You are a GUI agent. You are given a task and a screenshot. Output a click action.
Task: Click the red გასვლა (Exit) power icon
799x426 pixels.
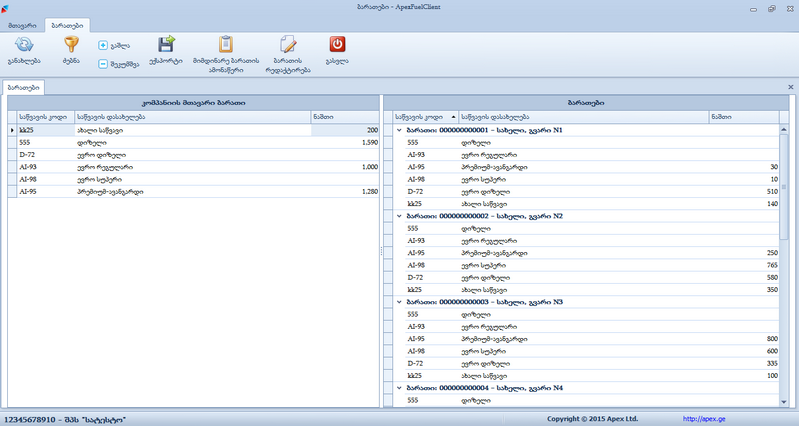click(x=337, y=44)
